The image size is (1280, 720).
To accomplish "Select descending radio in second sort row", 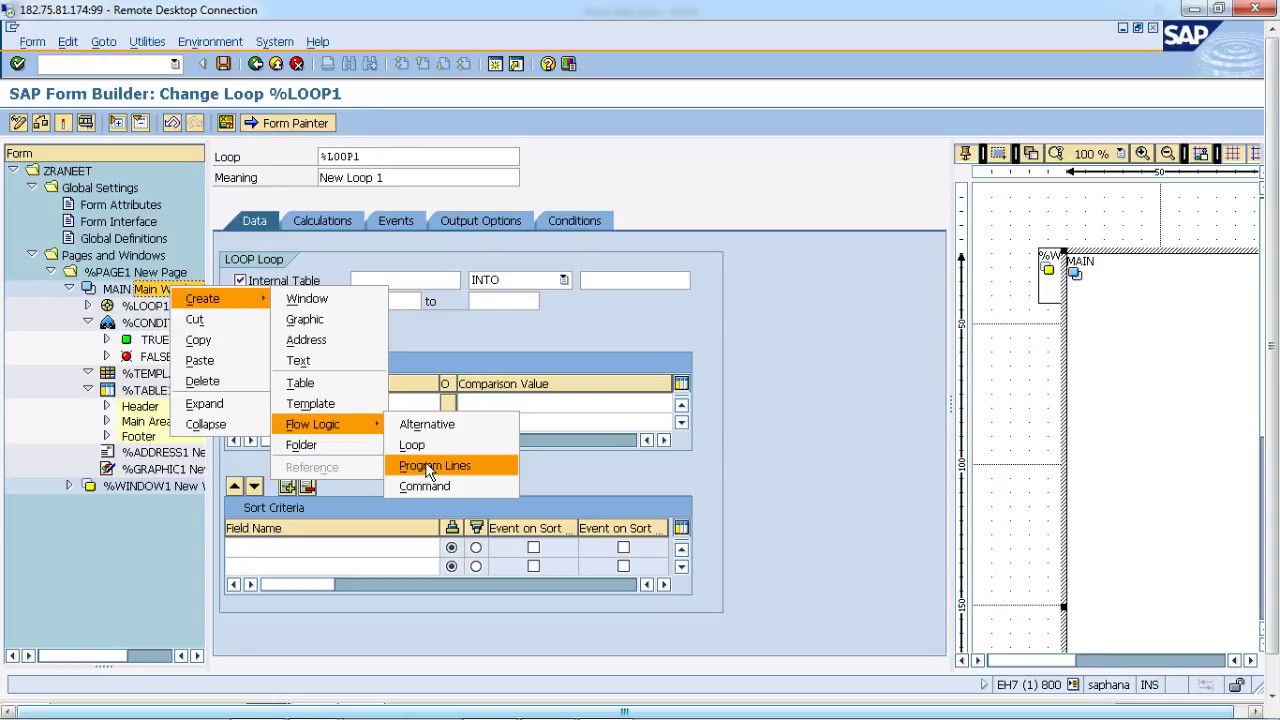I will 476,567.
